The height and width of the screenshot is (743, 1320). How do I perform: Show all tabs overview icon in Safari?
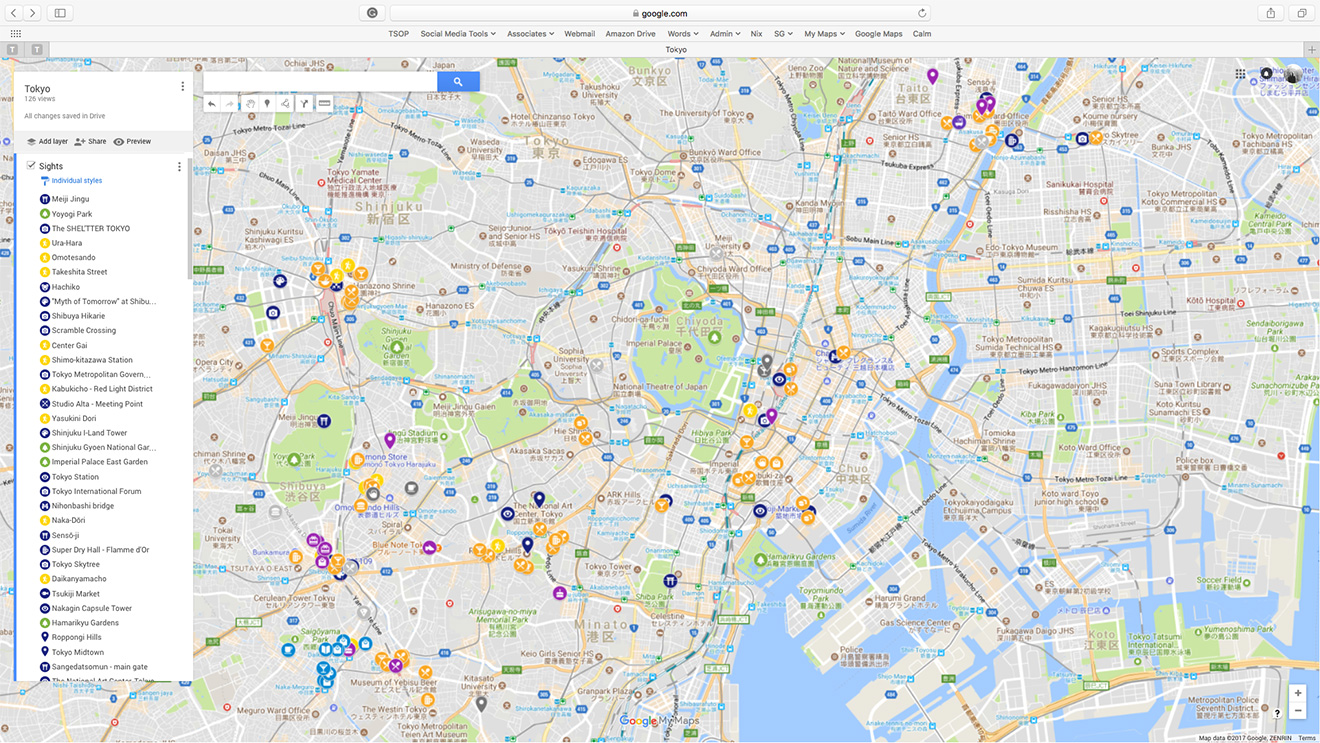point(1302,13)
